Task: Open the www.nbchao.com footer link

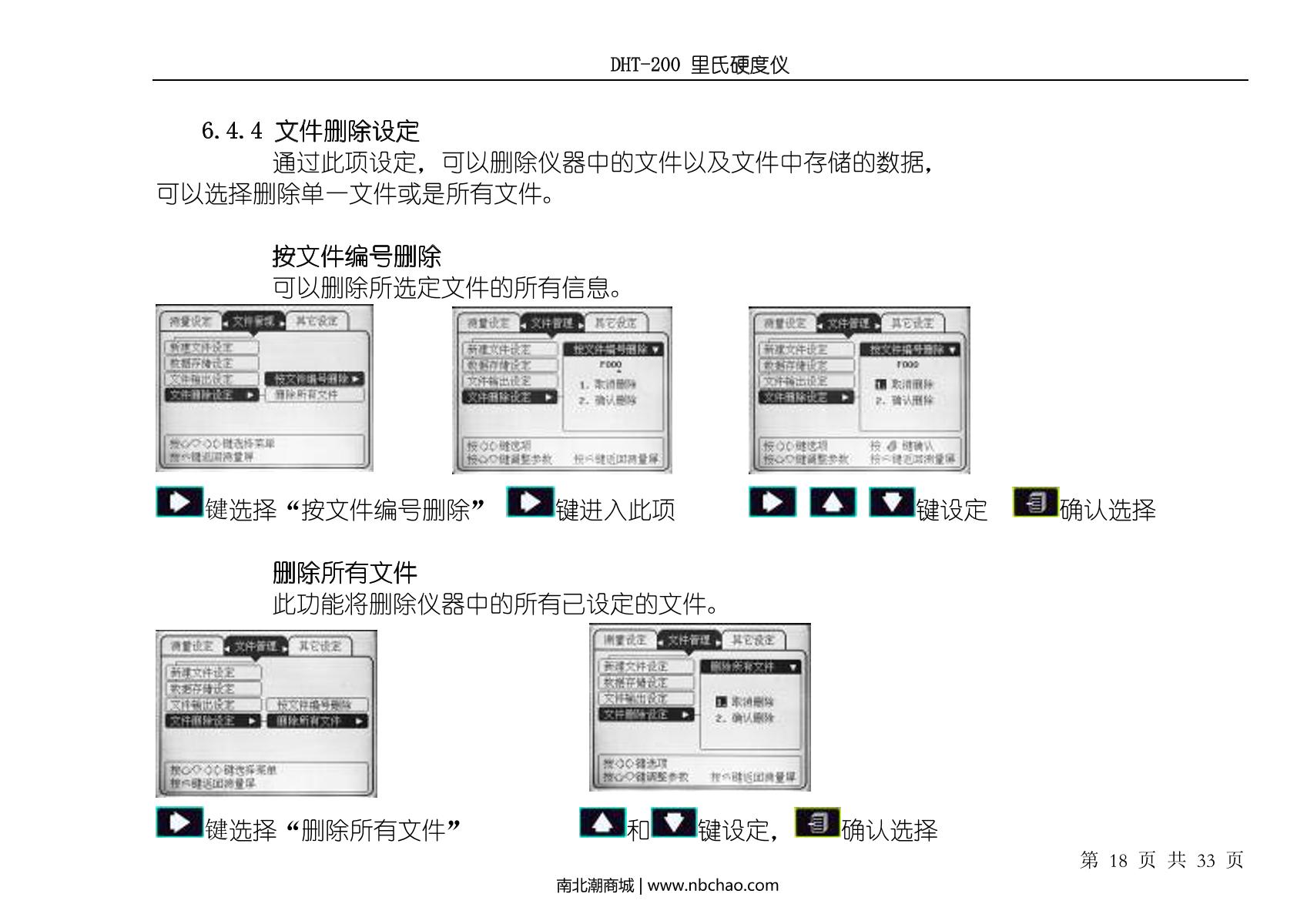Action: (712, 885)
